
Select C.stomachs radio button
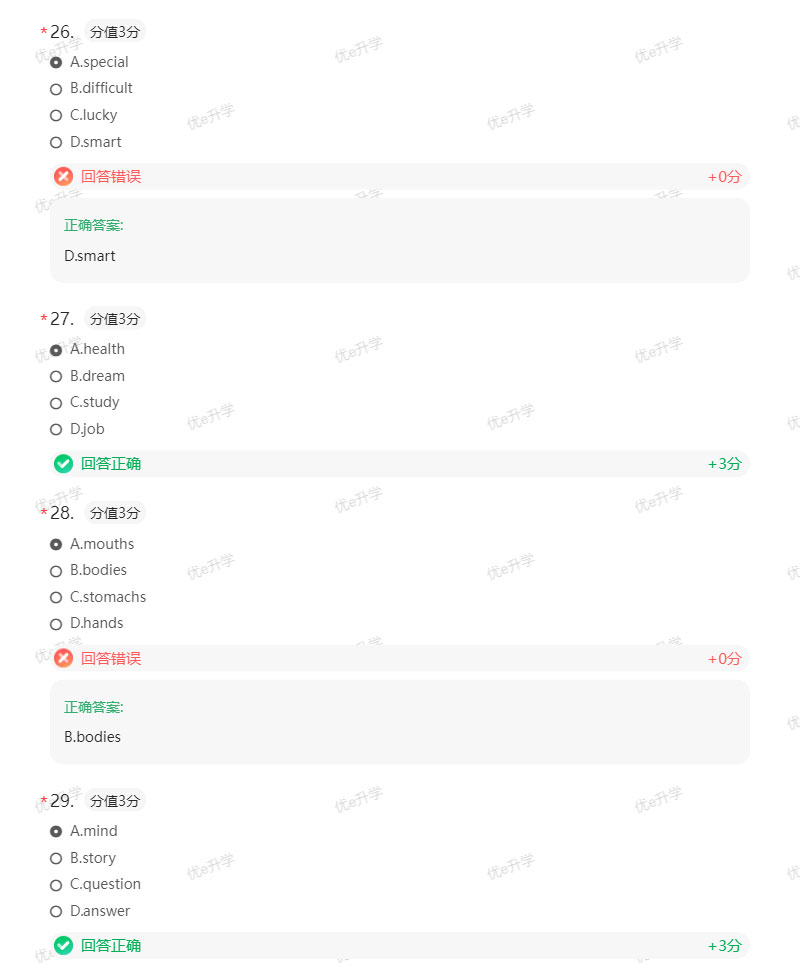click(x=56, y=598)
